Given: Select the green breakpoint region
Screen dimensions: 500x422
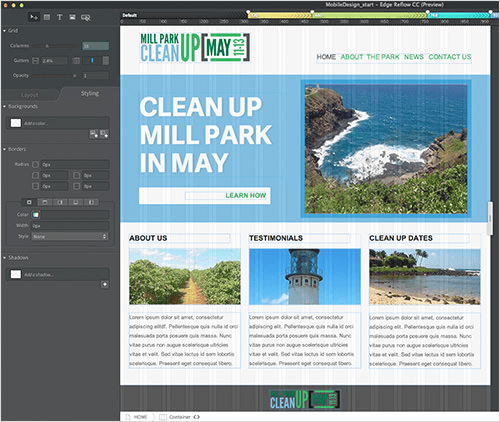Looking at the screenshot, I should click(x=369, y=15).
